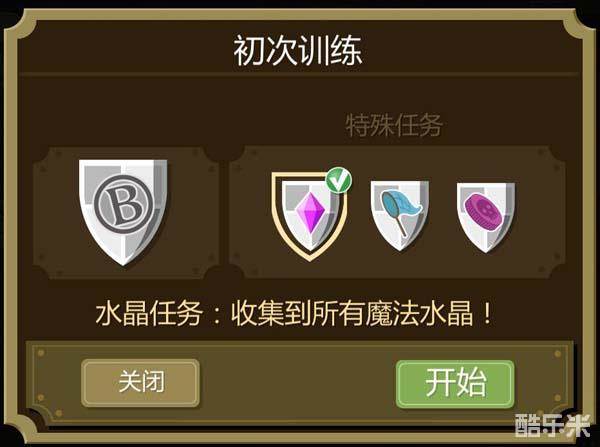Click the bottom button bar between buttons
The width and height of the screenshot is (600, 447).
(298, 383)
